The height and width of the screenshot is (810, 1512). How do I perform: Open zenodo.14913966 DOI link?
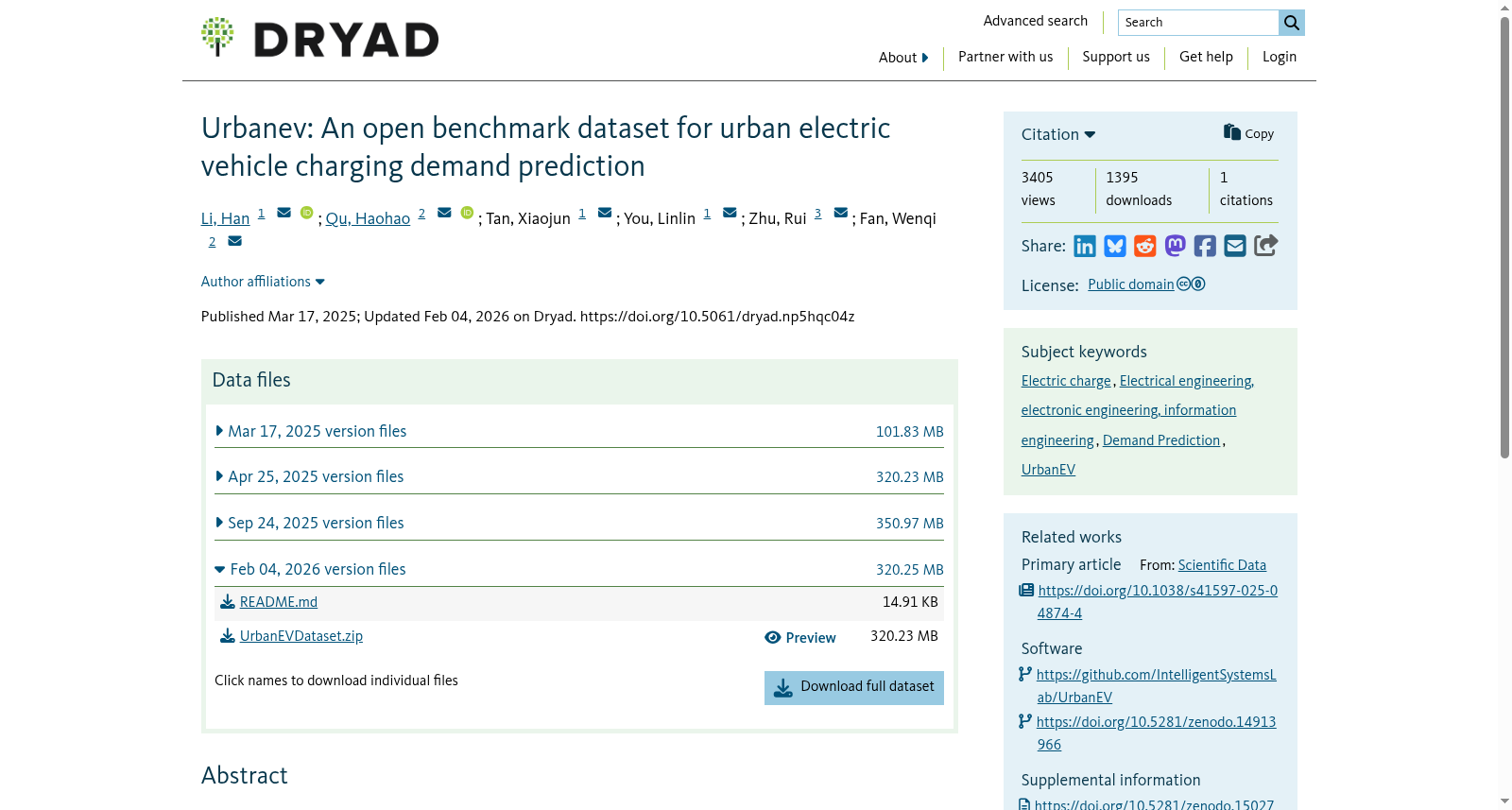tap(1157, 733)
